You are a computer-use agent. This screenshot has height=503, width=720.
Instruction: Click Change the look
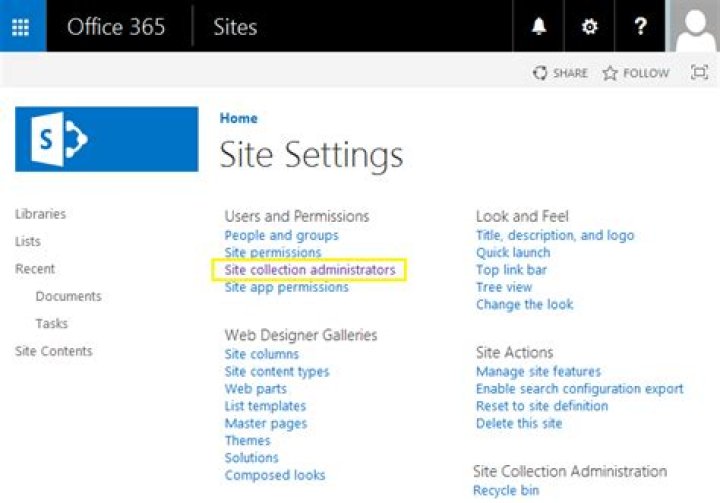525,305
